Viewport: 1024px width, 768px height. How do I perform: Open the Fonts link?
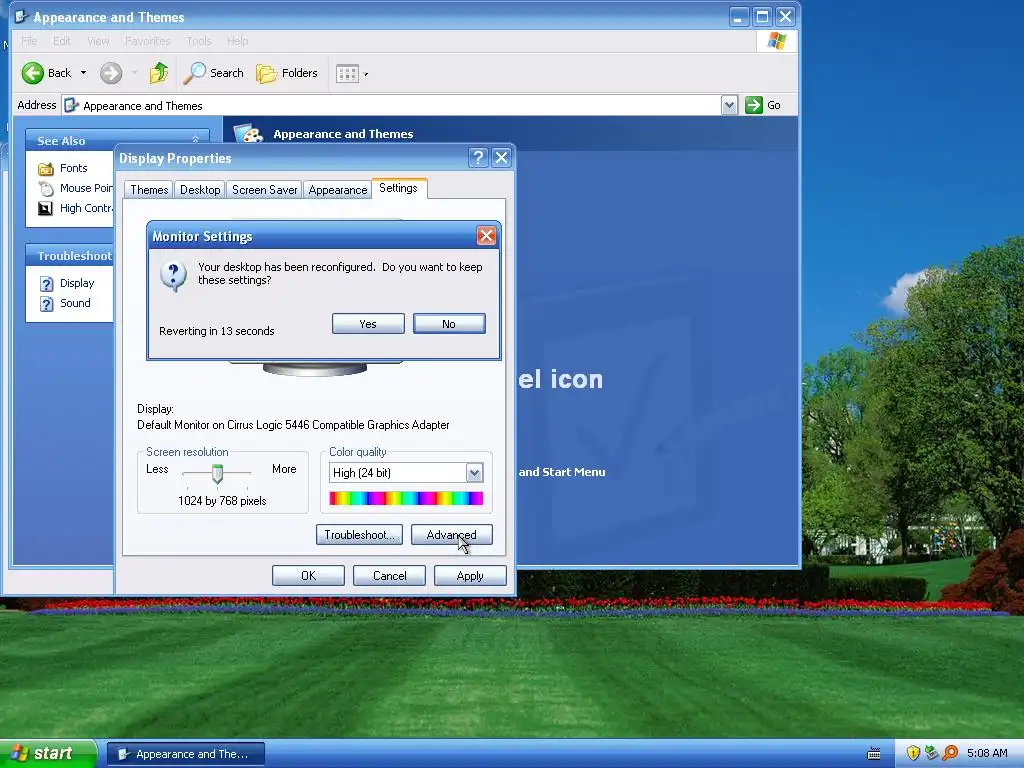pyautogui.click(x=73, y=168)
